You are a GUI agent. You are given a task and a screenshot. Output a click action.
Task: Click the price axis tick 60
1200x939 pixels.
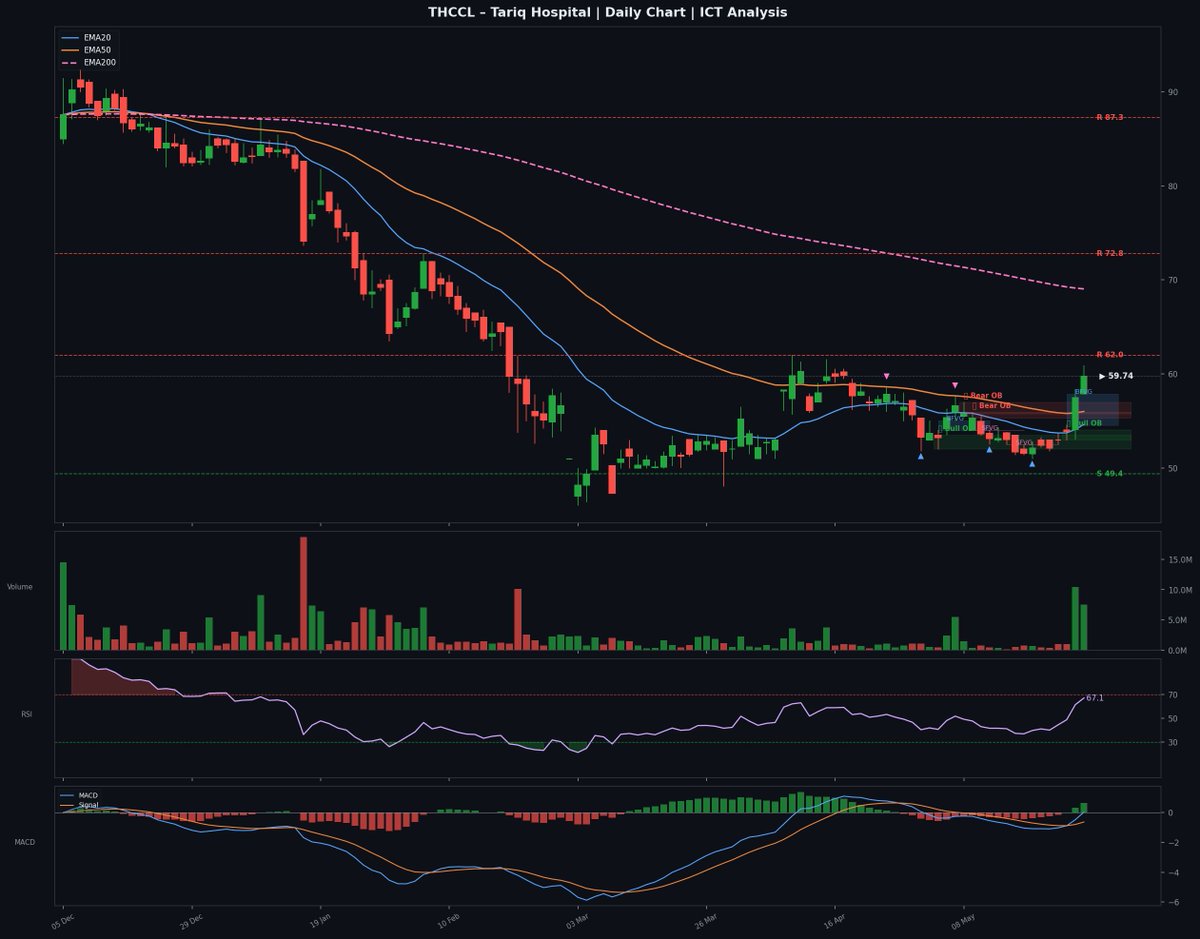(1173, 374)
